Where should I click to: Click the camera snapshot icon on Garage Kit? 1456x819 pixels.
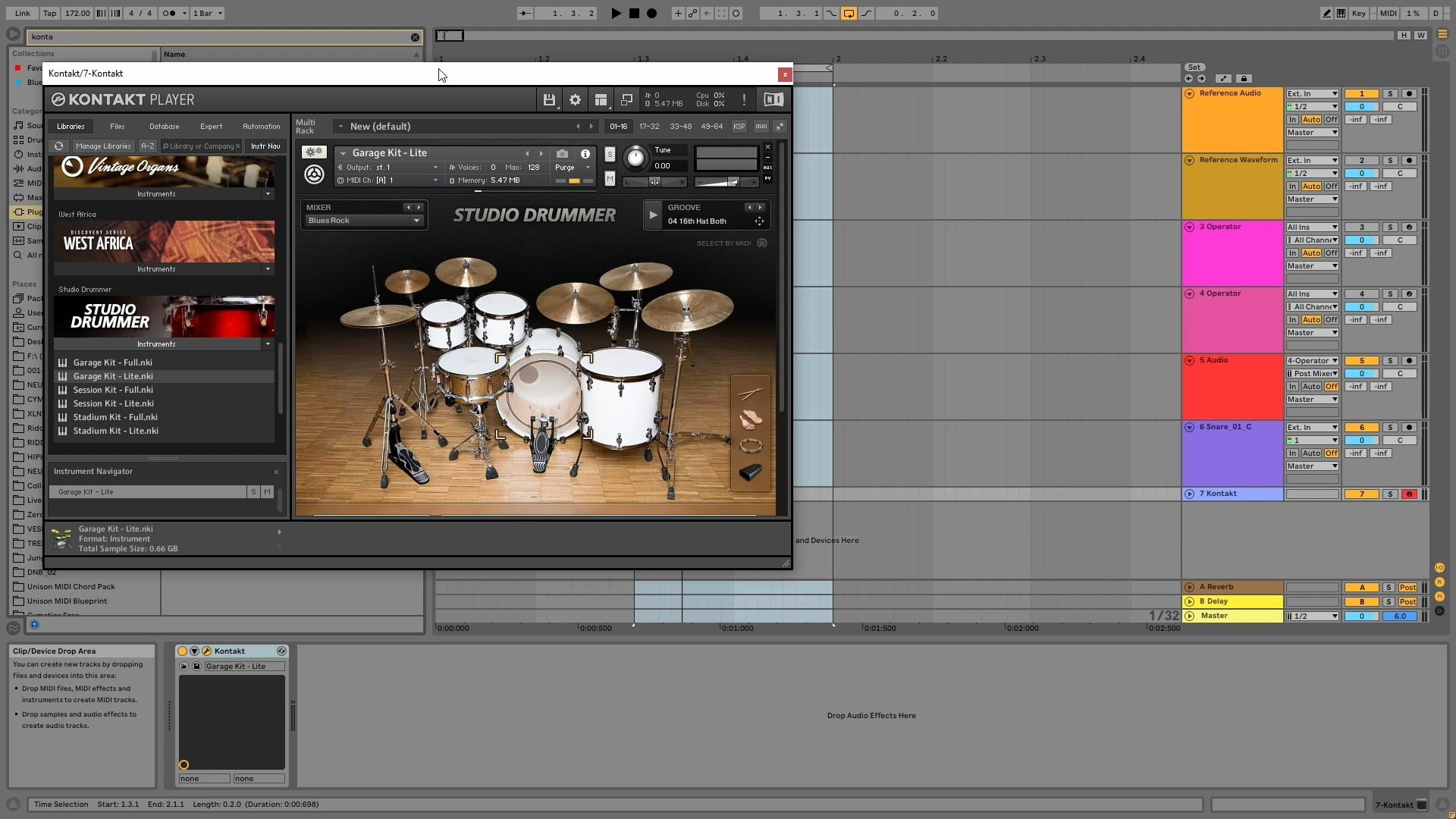coord(563,155)
